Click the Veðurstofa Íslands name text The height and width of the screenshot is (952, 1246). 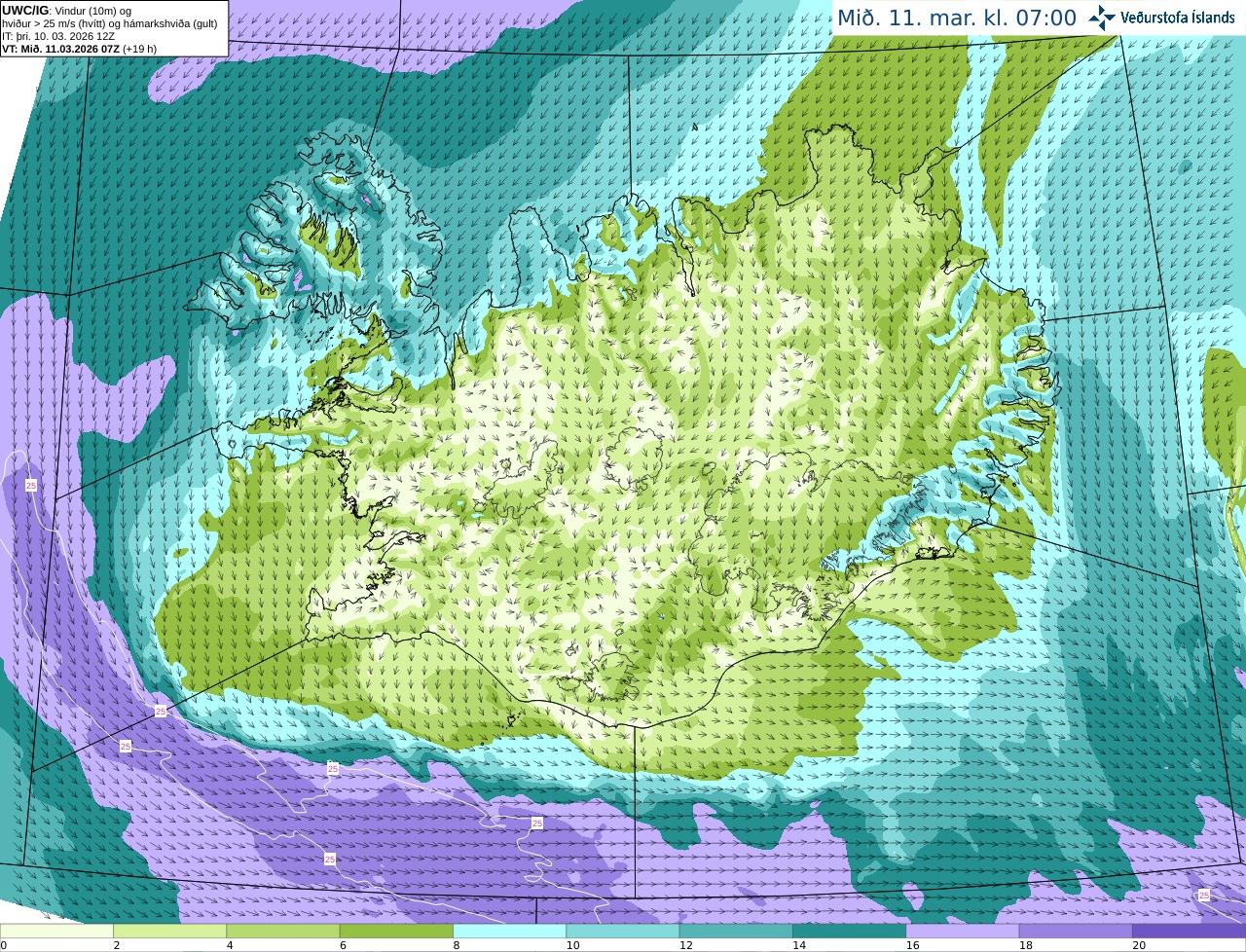pyautogui.click(x=1178, y=18)
